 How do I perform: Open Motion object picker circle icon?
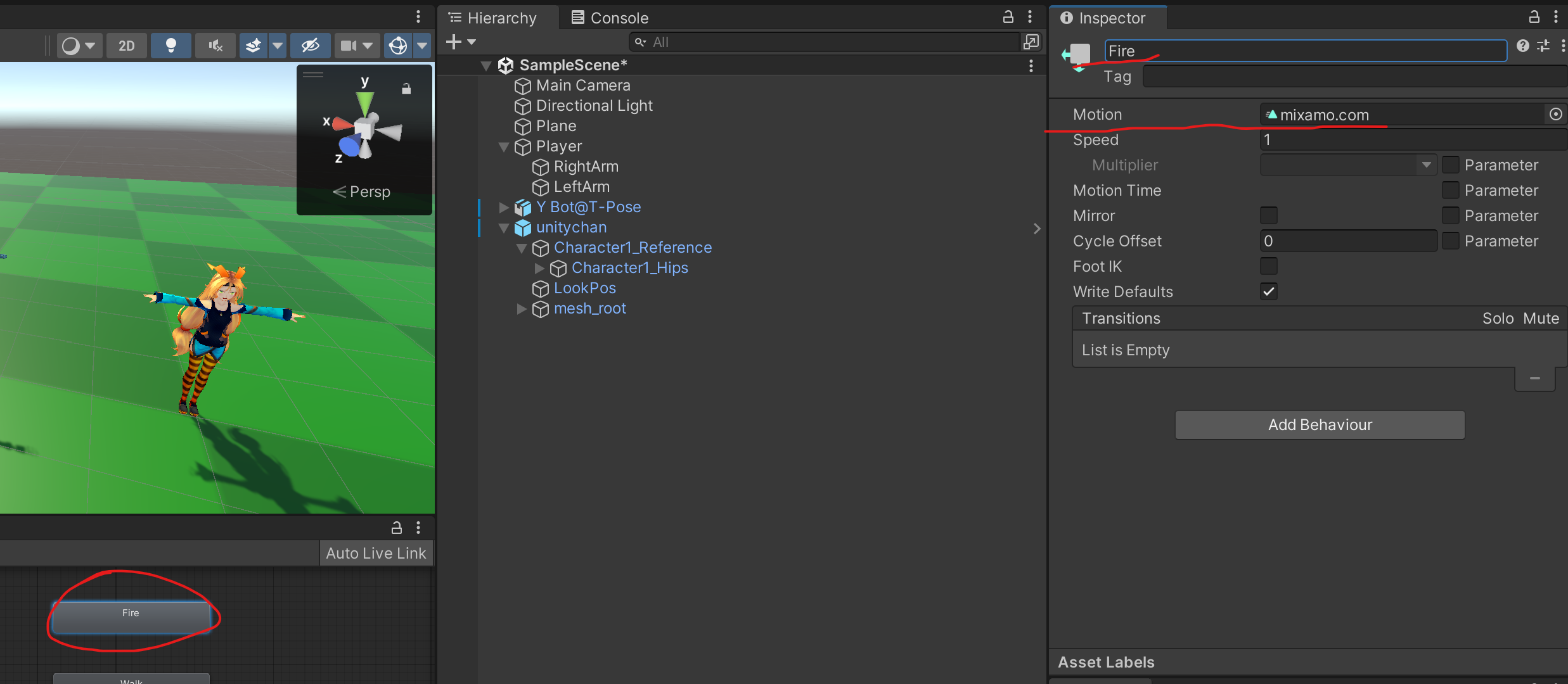(x=1555, y=114)
